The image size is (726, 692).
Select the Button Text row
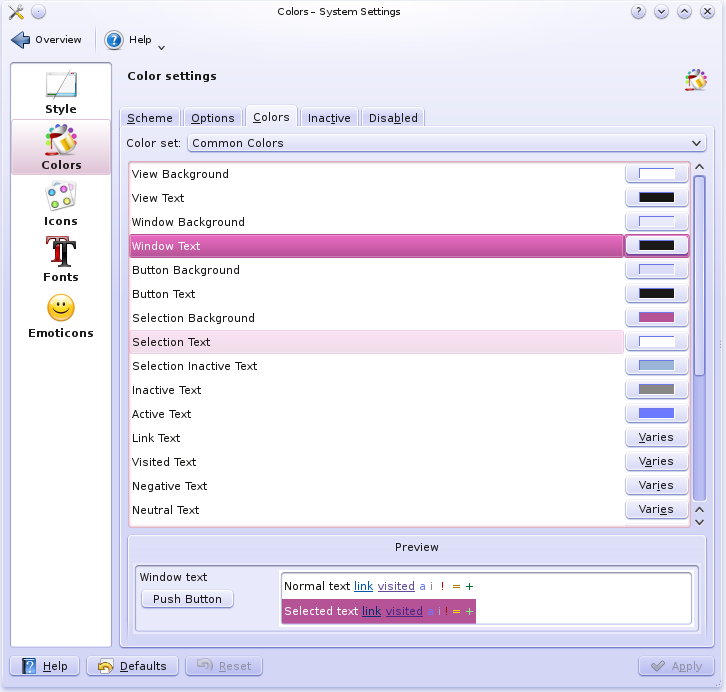pyautogui.click(x=376, y=294)
